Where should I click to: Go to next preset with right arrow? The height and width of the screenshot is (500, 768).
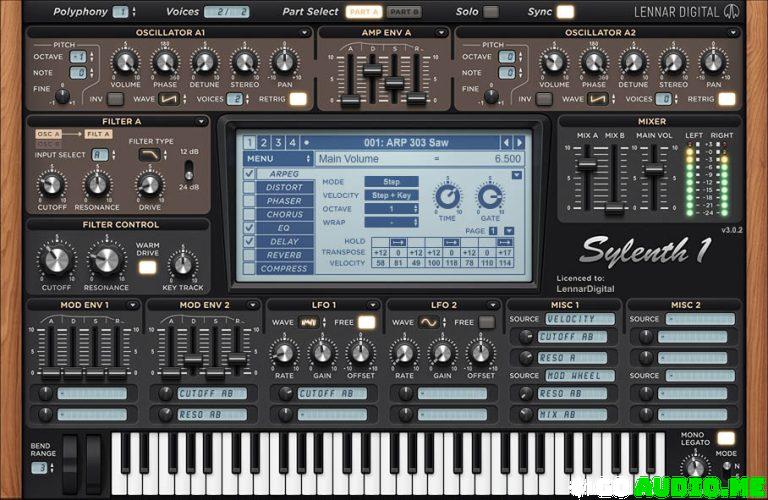click(519, 143)
